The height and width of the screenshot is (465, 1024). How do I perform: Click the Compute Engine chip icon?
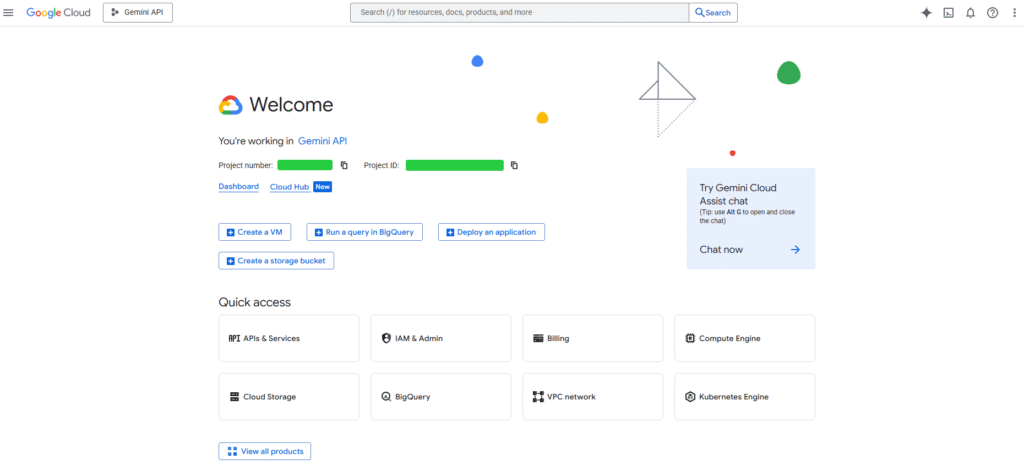[690, 338]
